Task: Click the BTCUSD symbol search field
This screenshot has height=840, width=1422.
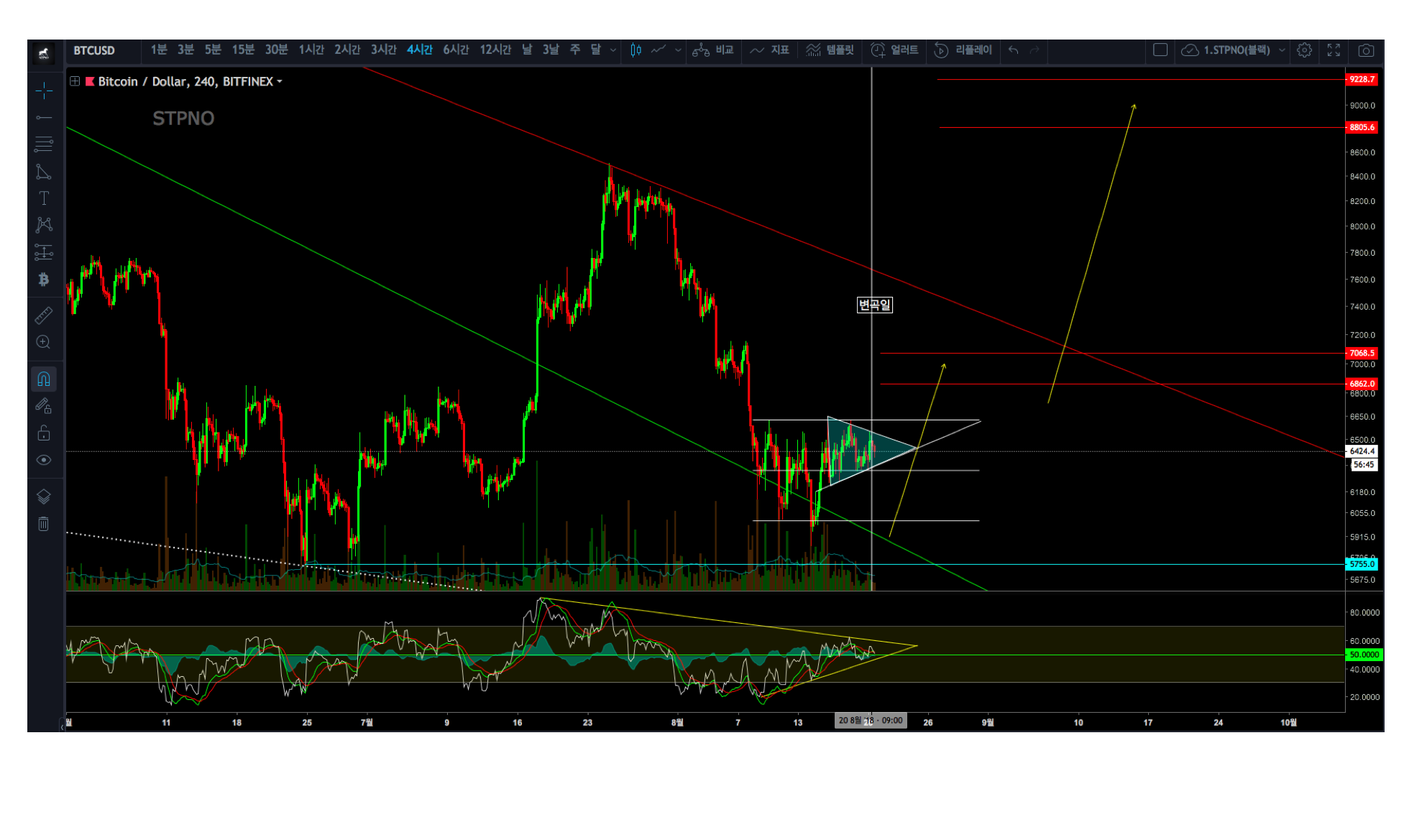Action: pos(94,50)
